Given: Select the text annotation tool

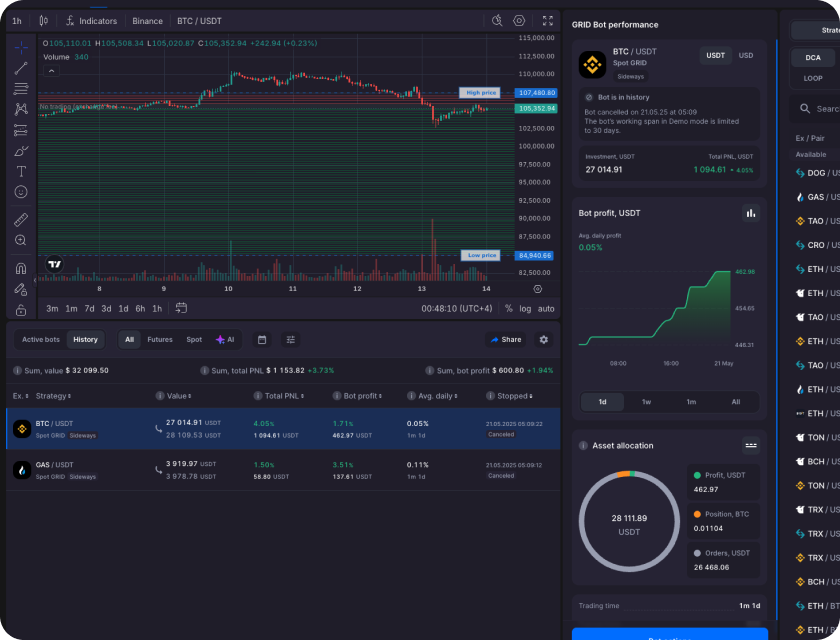Looking at the screenshot, I should 20,171.
